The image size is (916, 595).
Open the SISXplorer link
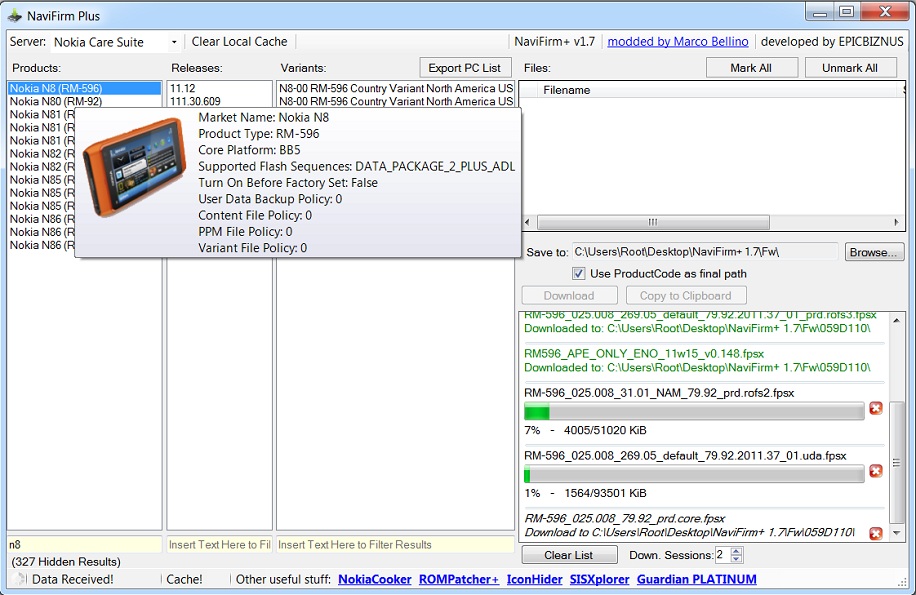click(599, 579)
